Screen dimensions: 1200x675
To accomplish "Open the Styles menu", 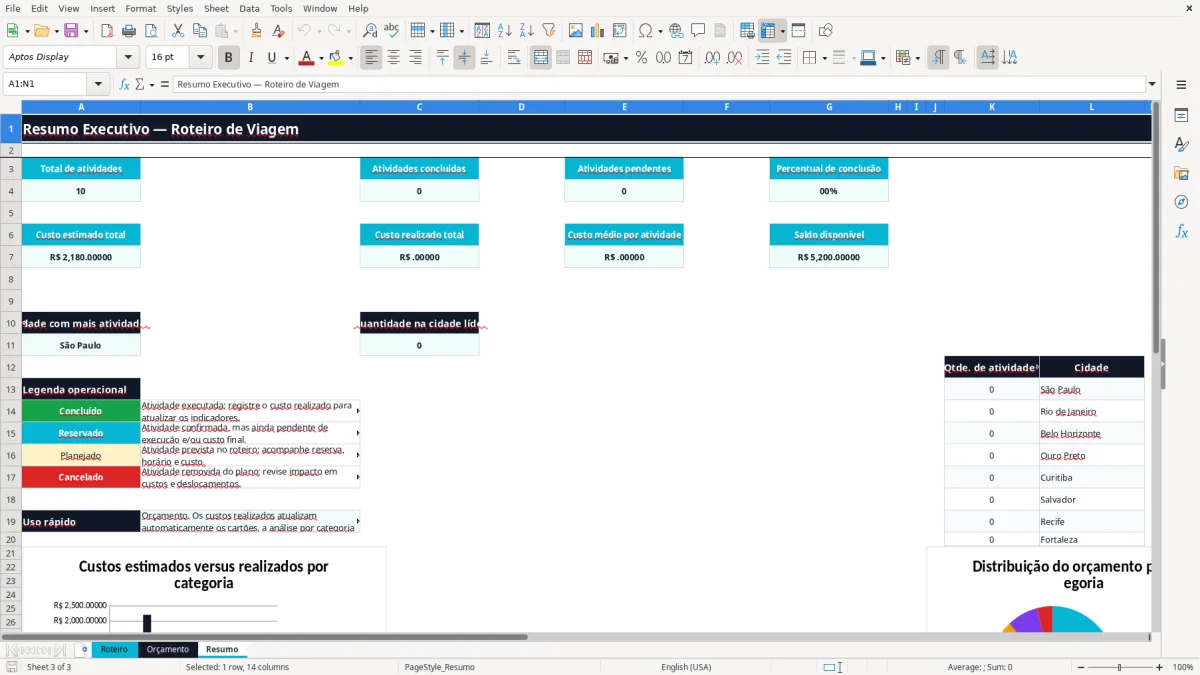I will pyautogui.click(x=180, y=8).
